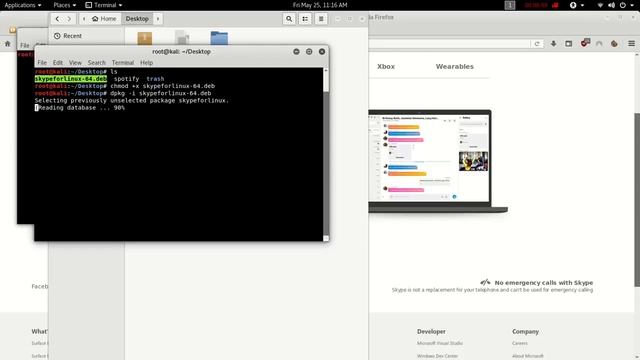Open File menu of the background terminal

[24, 45]
